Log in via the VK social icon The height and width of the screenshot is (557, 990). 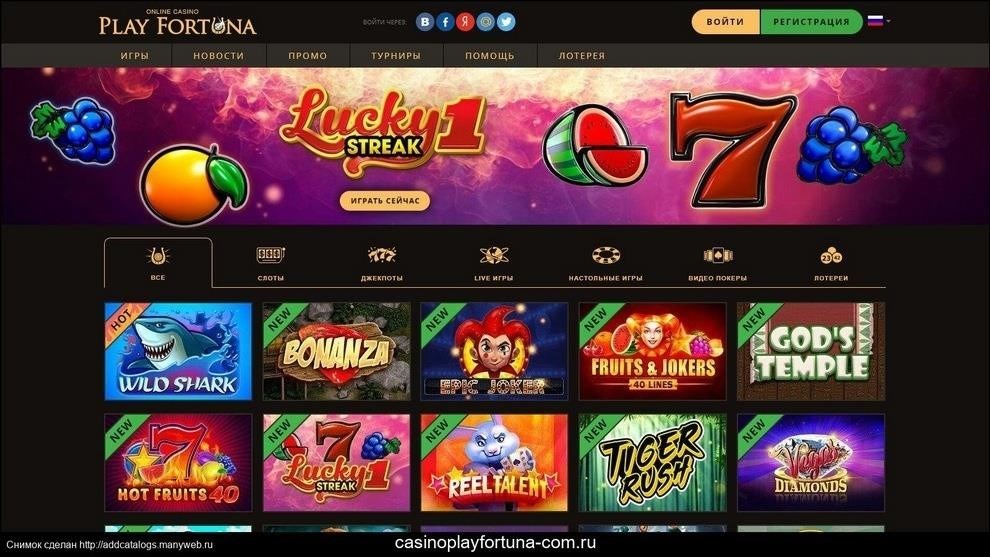pos(425,22)
